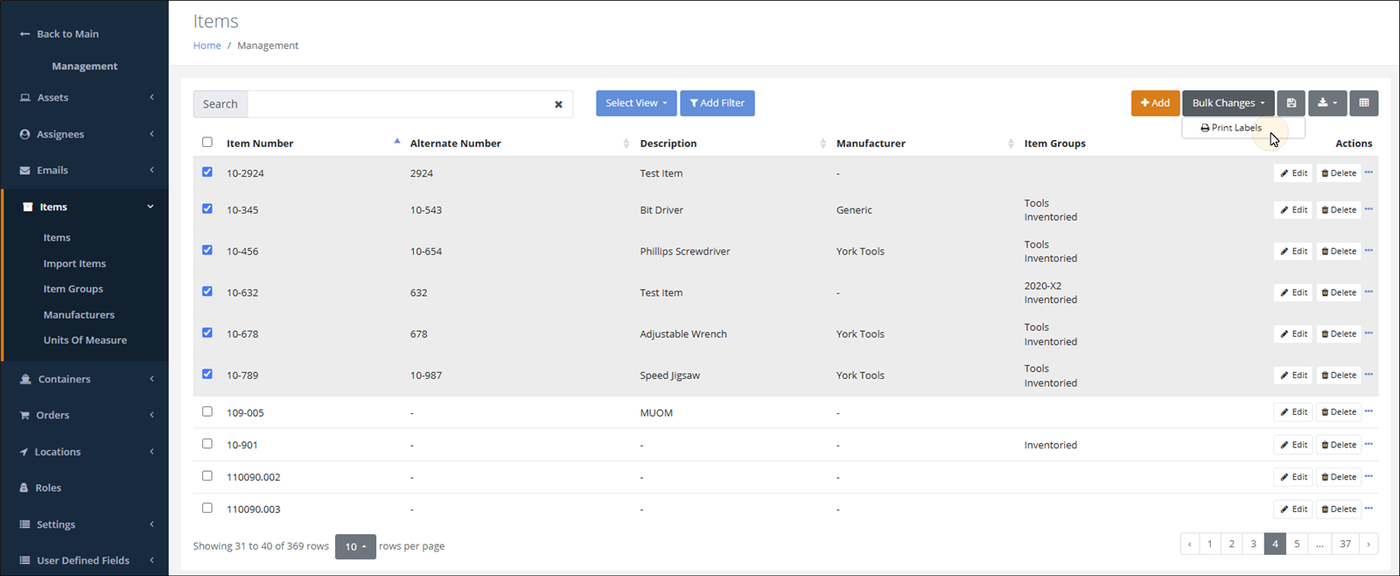This screenshot has height=576, width=1400.
Task: Uncheck the 10-2924 row checkbox
Action: point(207,172)
